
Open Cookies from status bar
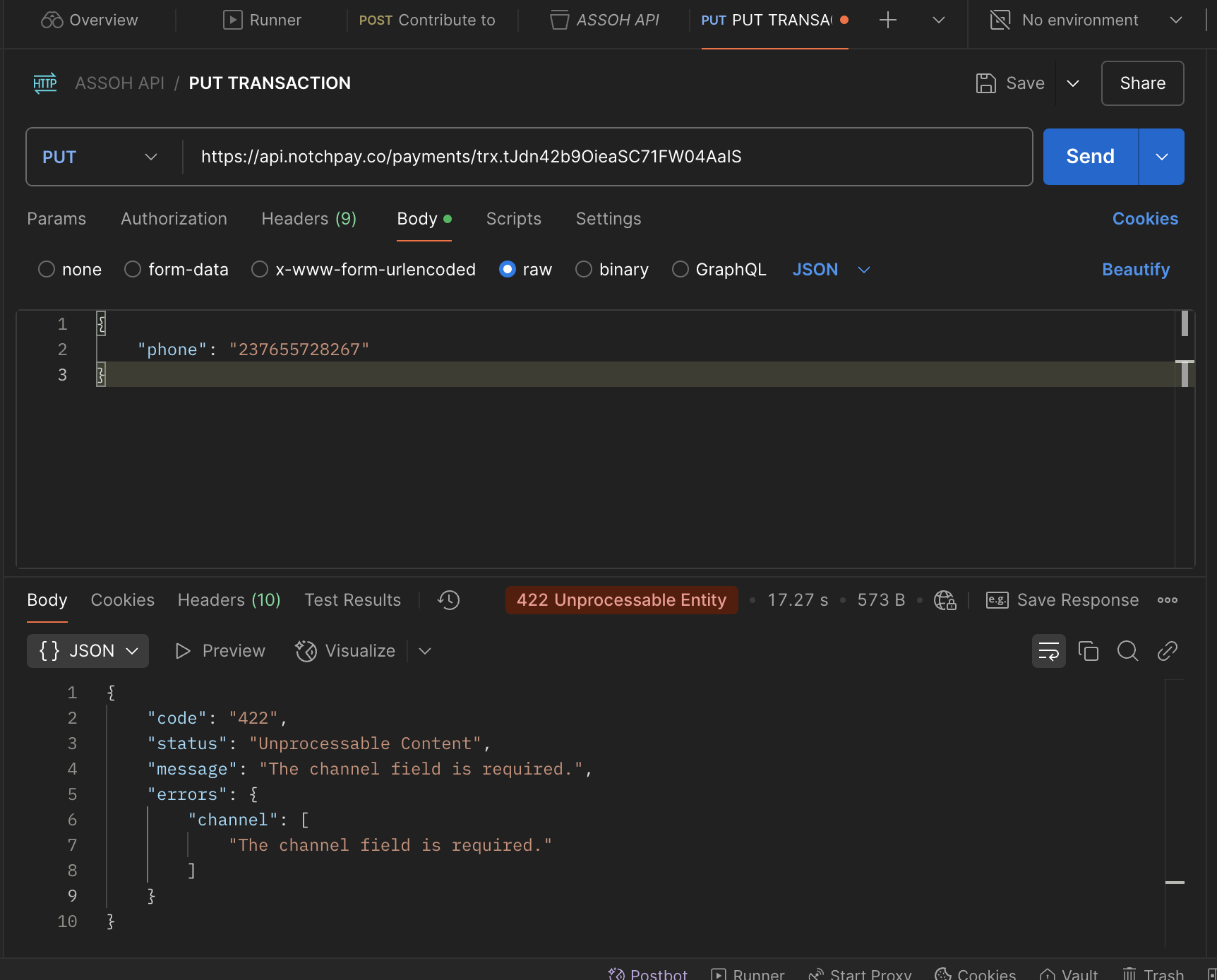point(976,974)
